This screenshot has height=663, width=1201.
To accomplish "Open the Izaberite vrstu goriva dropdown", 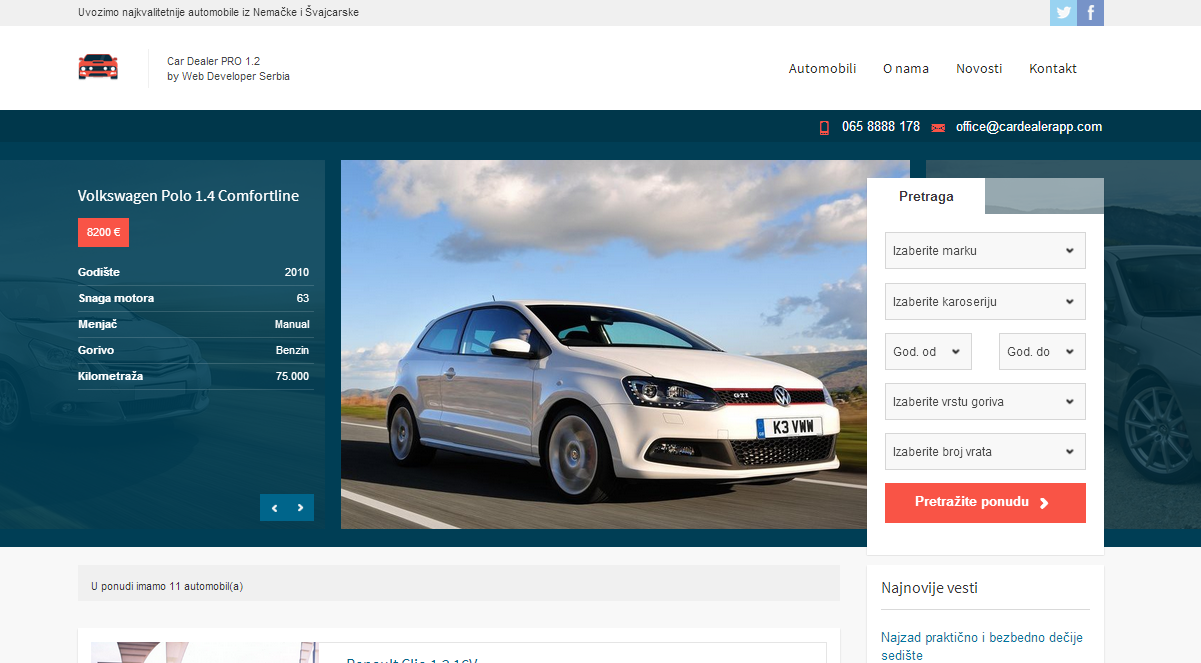I will pos(985,401).
